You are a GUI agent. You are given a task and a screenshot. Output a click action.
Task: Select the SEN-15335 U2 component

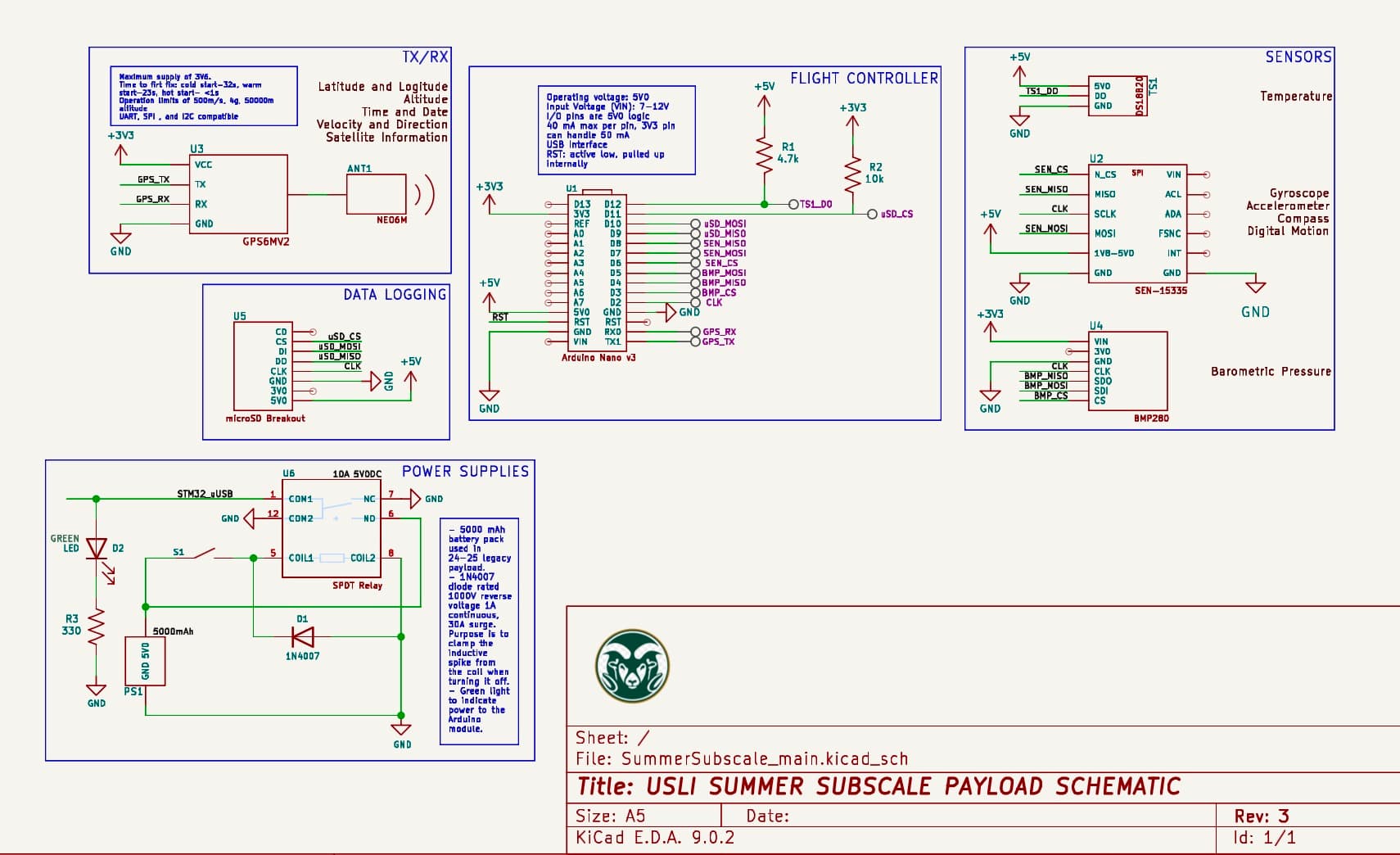tap(1136, 224)
